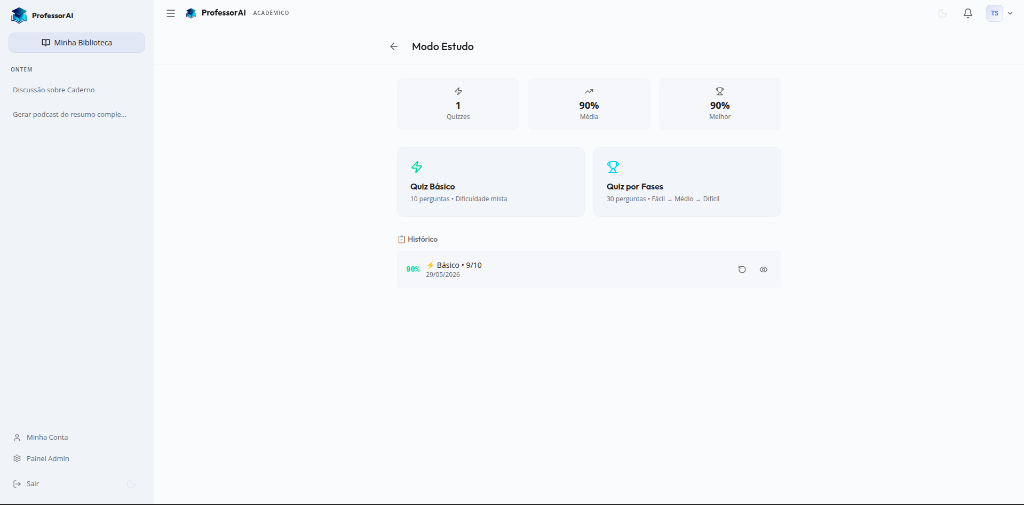
Task: Click the green lightning icon on Quiz Básico
Action: (x=416, y=167)
